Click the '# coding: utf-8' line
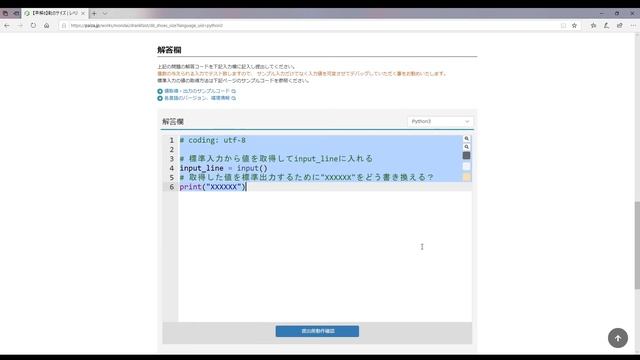 [x=213, y=140]
